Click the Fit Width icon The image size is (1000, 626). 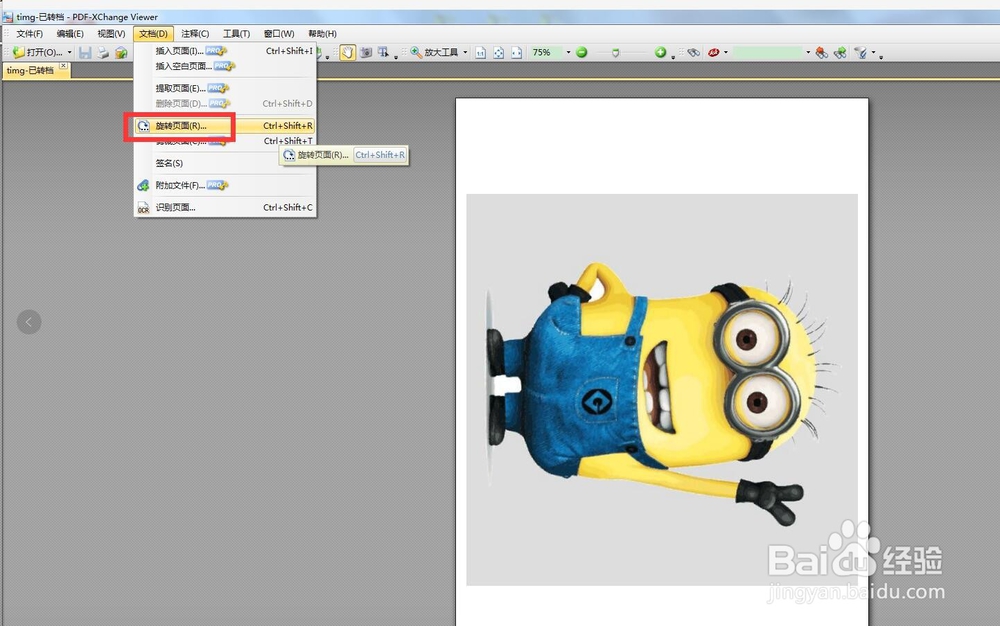click(x=517, y=52)
